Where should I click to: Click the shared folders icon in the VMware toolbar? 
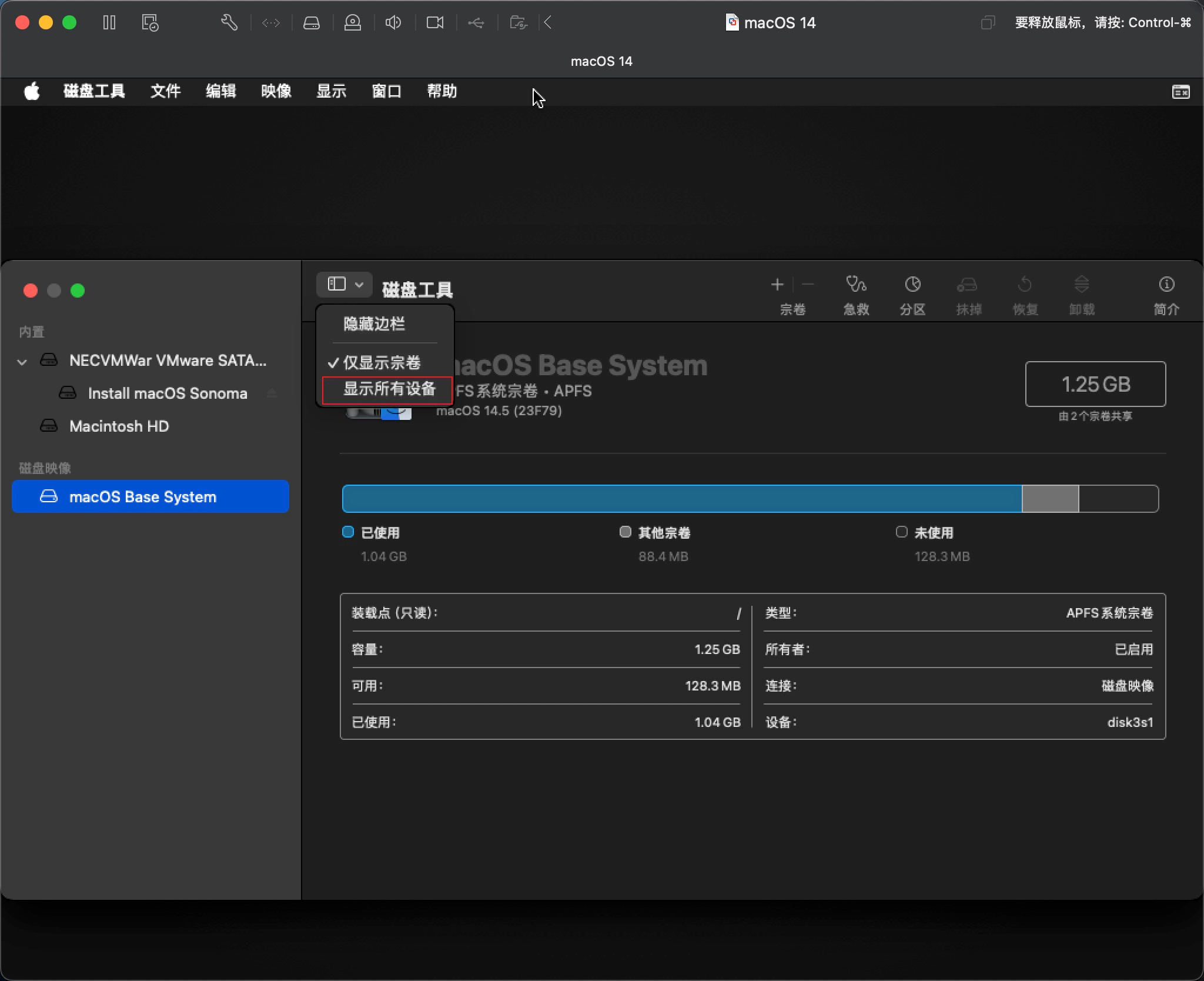tap(519, 23)
